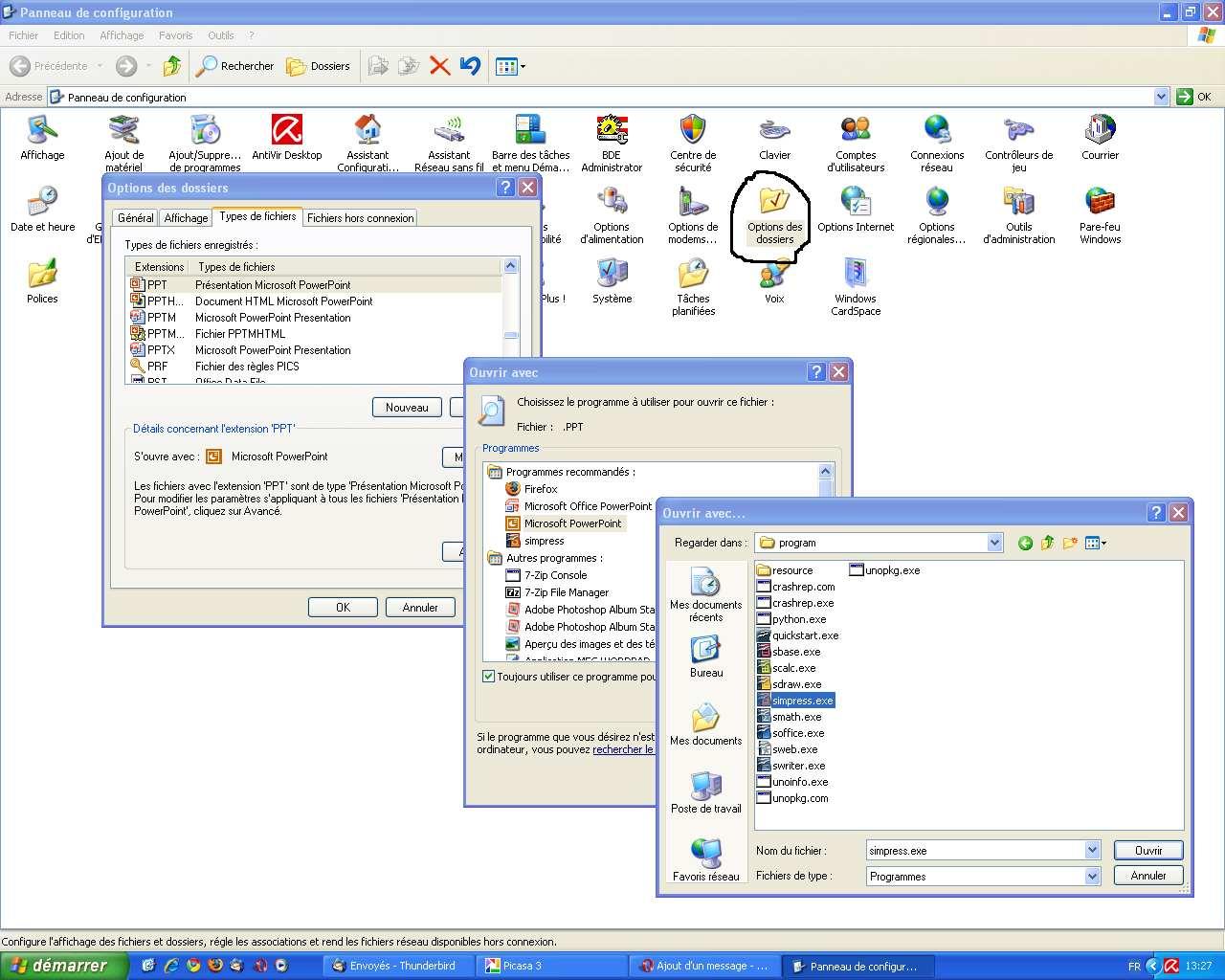
Task: Open the Adresse bar dropdown
Action: tap(1161, 97)
